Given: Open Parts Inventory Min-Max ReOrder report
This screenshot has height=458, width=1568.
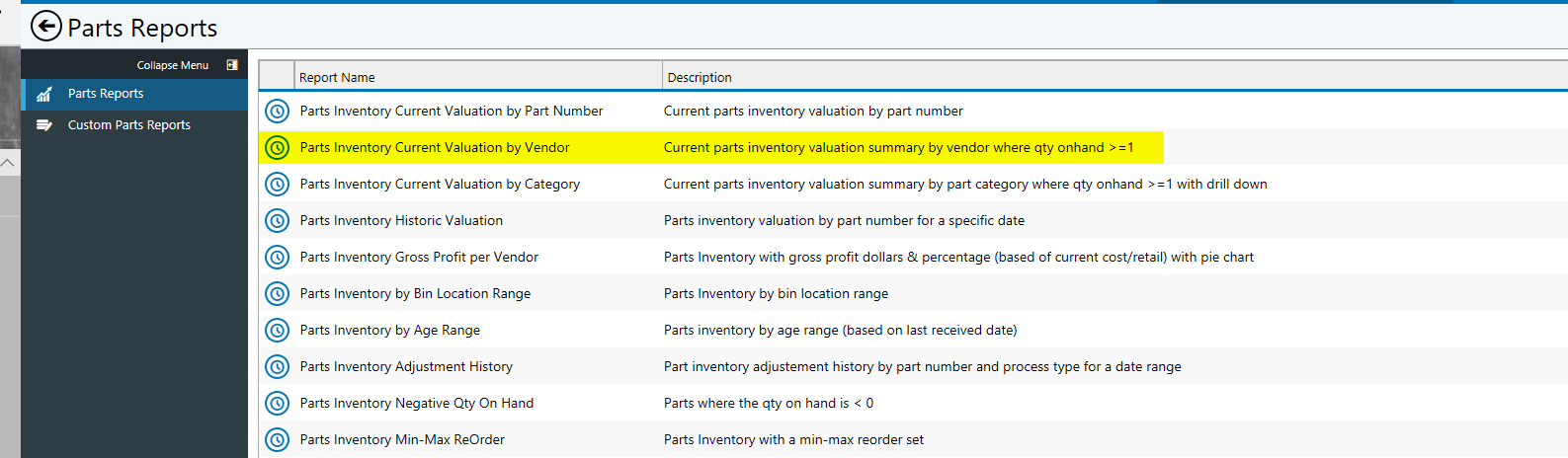Looking at the screenshot, I should 402,439.
